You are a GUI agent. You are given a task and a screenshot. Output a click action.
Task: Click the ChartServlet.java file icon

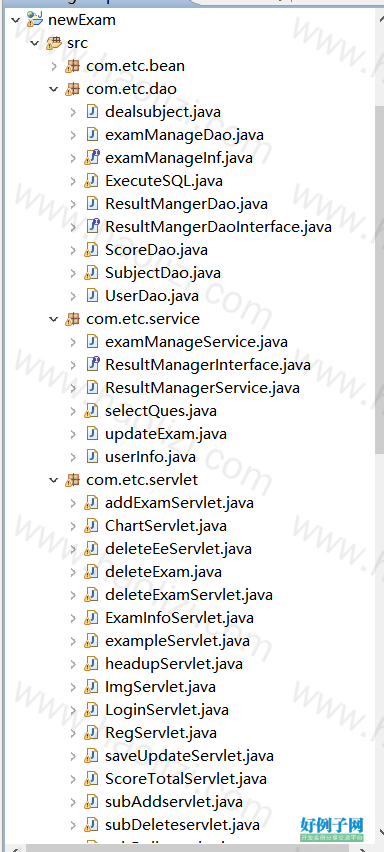[91, 526]
